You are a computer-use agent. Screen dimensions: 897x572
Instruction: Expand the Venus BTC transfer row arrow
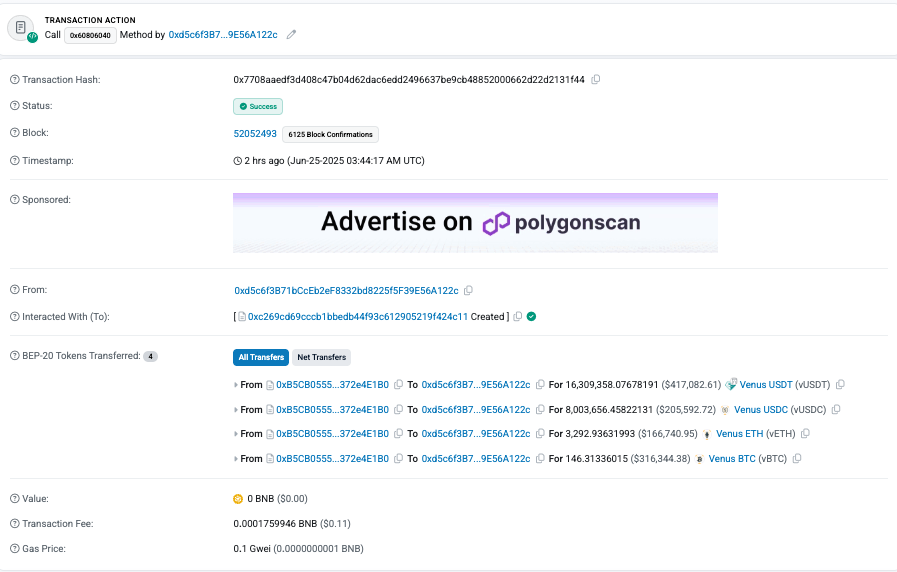tap(236, 459)
